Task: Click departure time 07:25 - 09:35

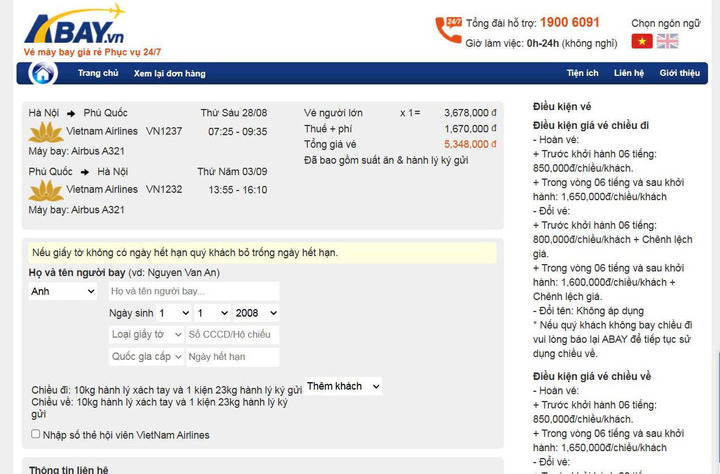Action: (237, 132)
